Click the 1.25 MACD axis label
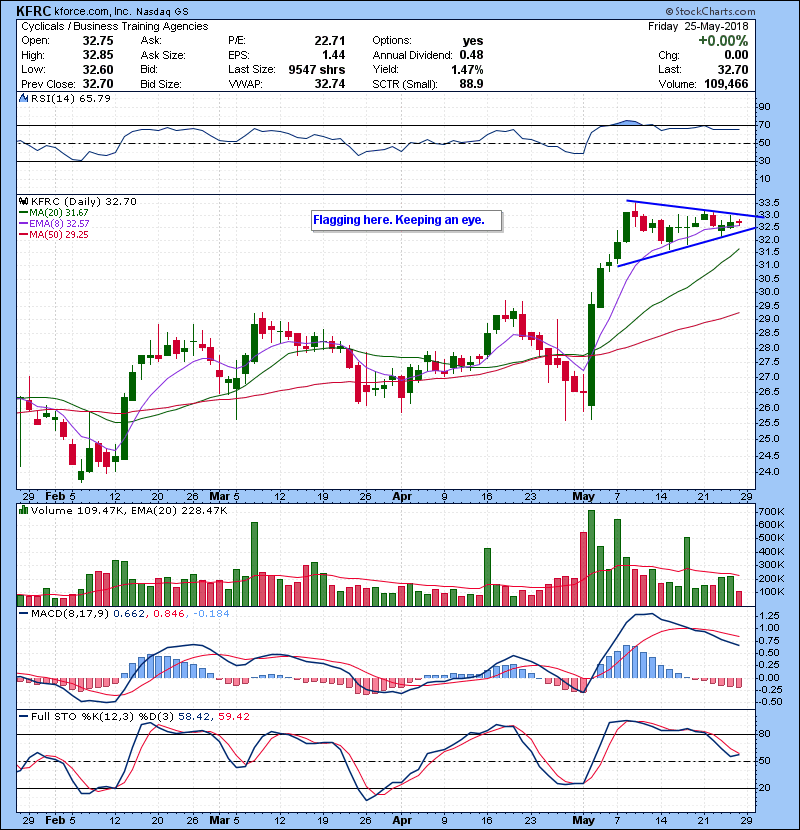Viewport: 800px width, 830px height. 769,616
